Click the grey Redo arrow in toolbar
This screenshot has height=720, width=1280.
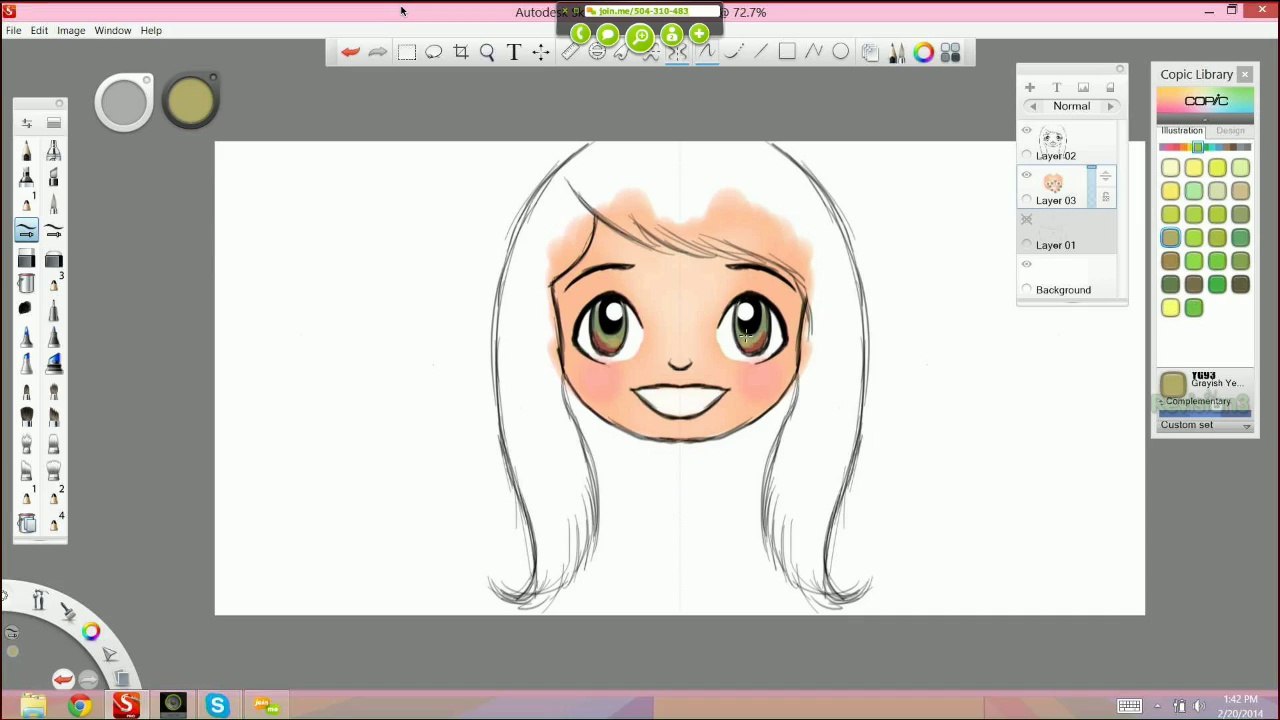pos(377,52)
